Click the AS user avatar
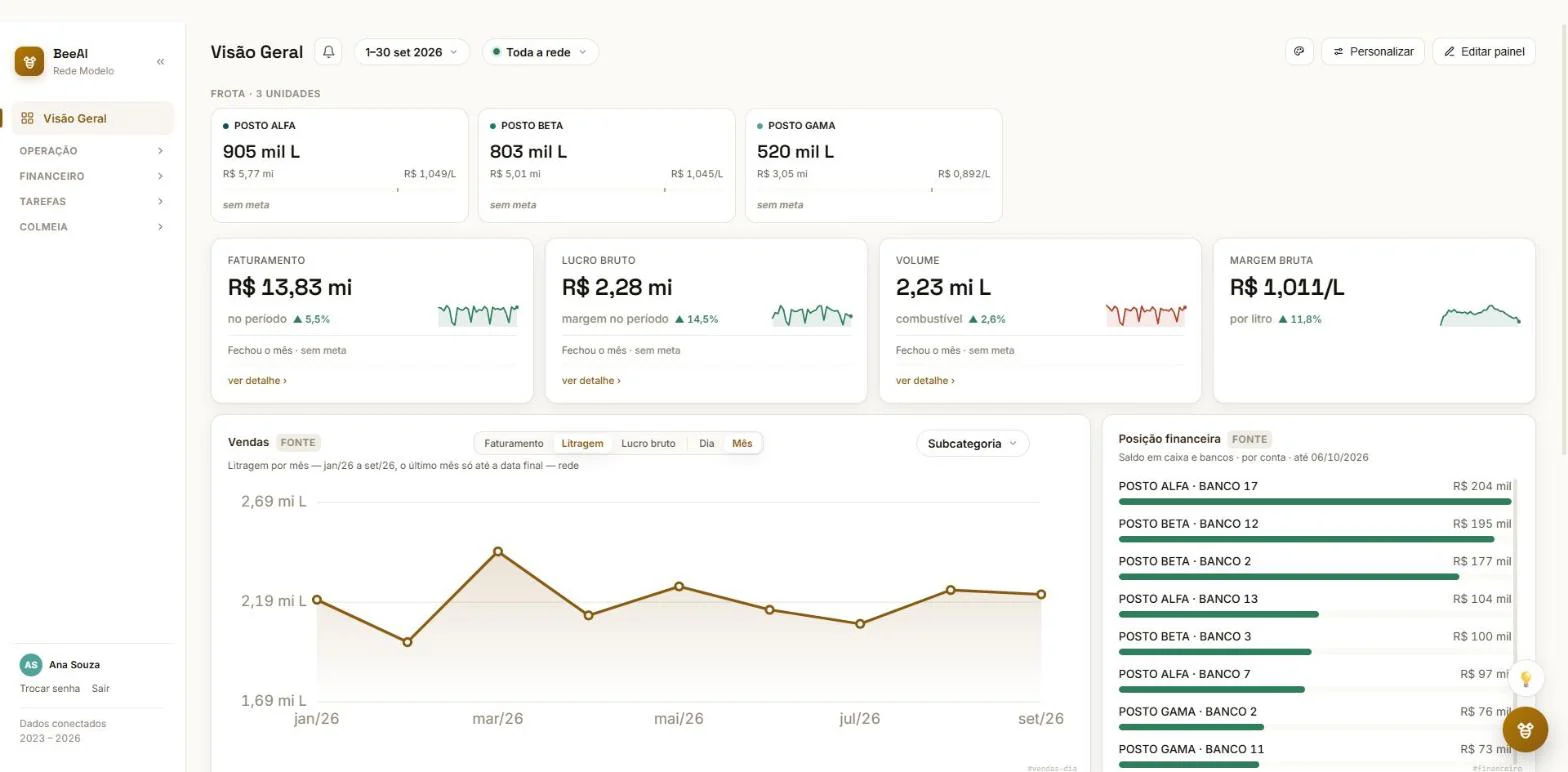This screenshot has height=772, width=1568. [31, 665]
